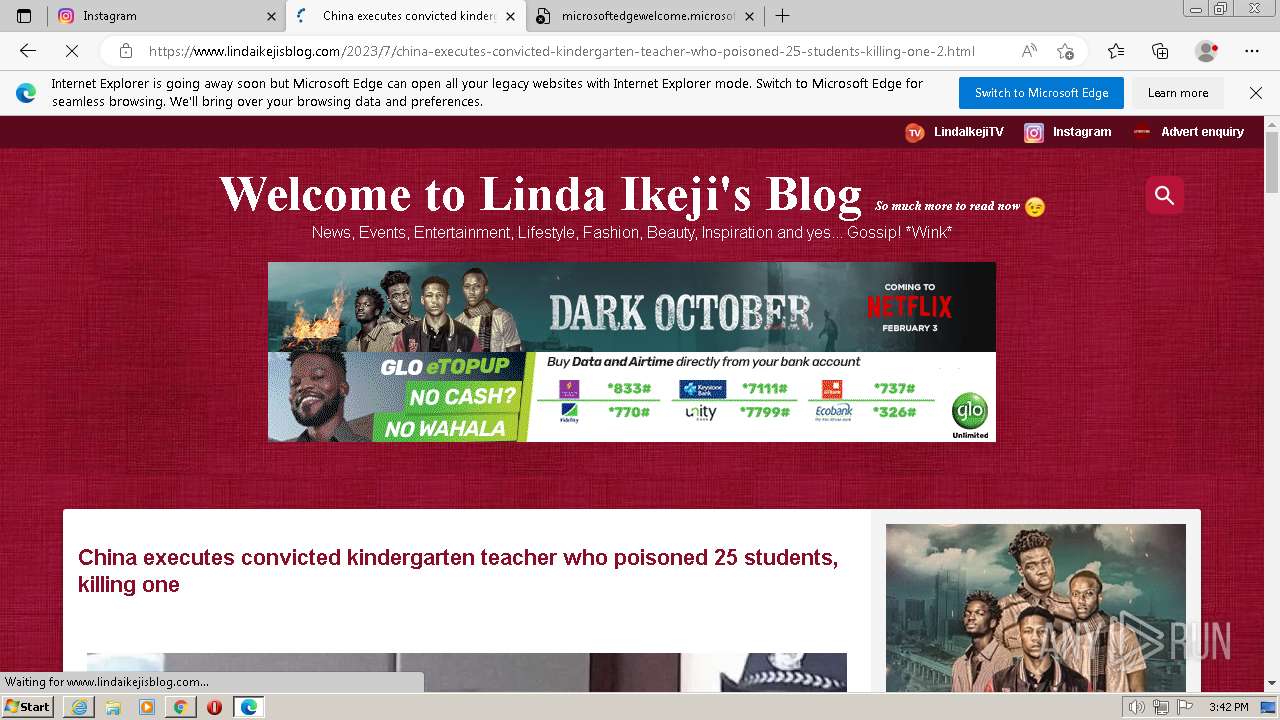Switch to the Instagram tab
The image size is (1280, 720).
(x=166, y=16)
